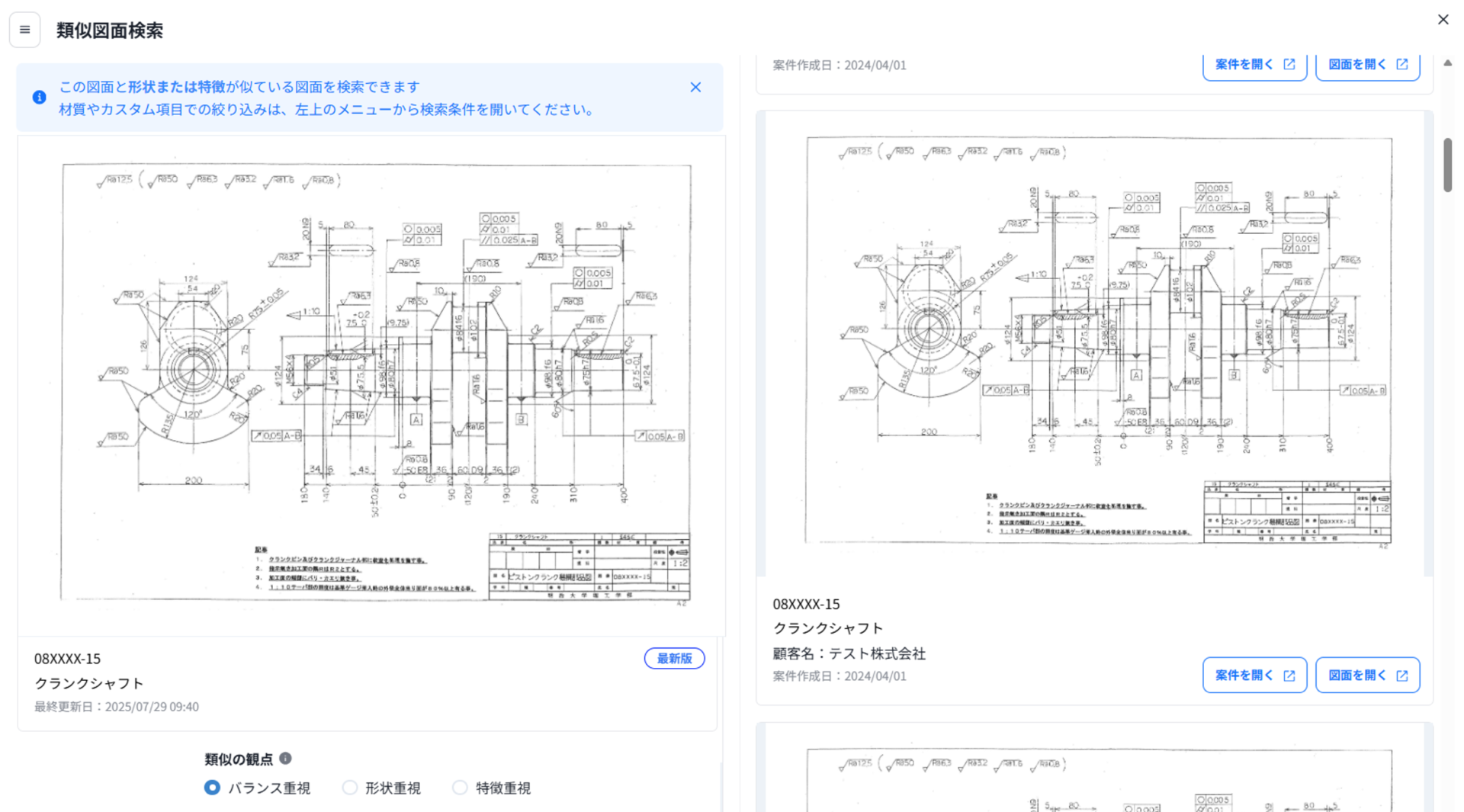Open the hamburger menu for search conditions

click(x=24, y=30)
